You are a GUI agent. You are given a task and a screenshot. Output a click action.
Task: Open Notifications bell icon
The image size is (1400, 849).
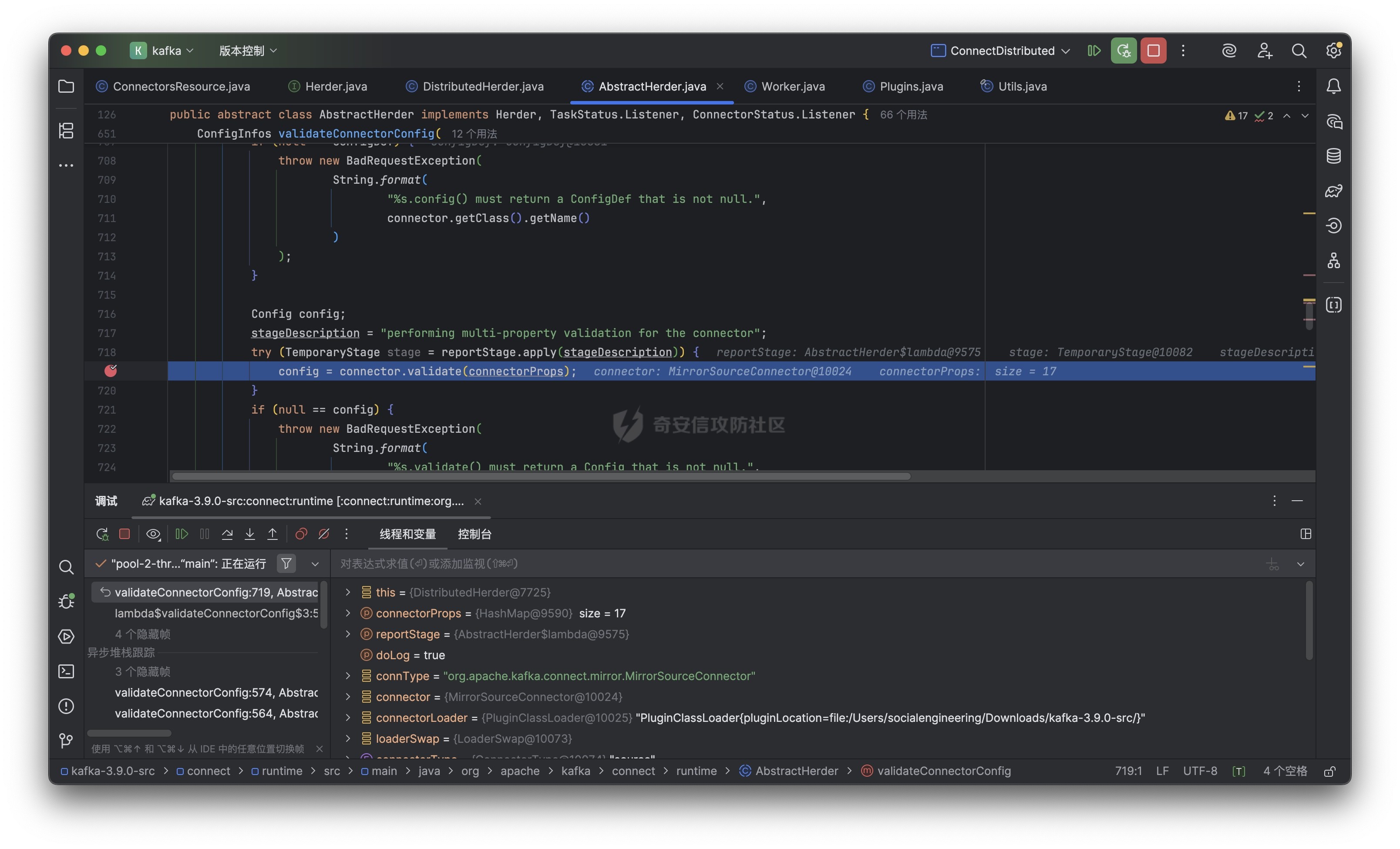pyautogui.click(x=1333, y=86)
